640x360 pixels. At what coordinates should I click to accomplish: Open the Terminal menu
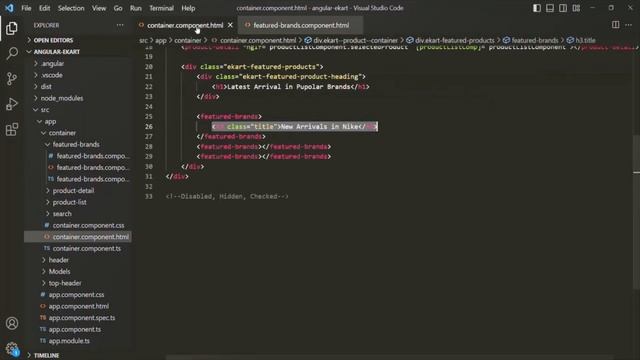point(161,8)
